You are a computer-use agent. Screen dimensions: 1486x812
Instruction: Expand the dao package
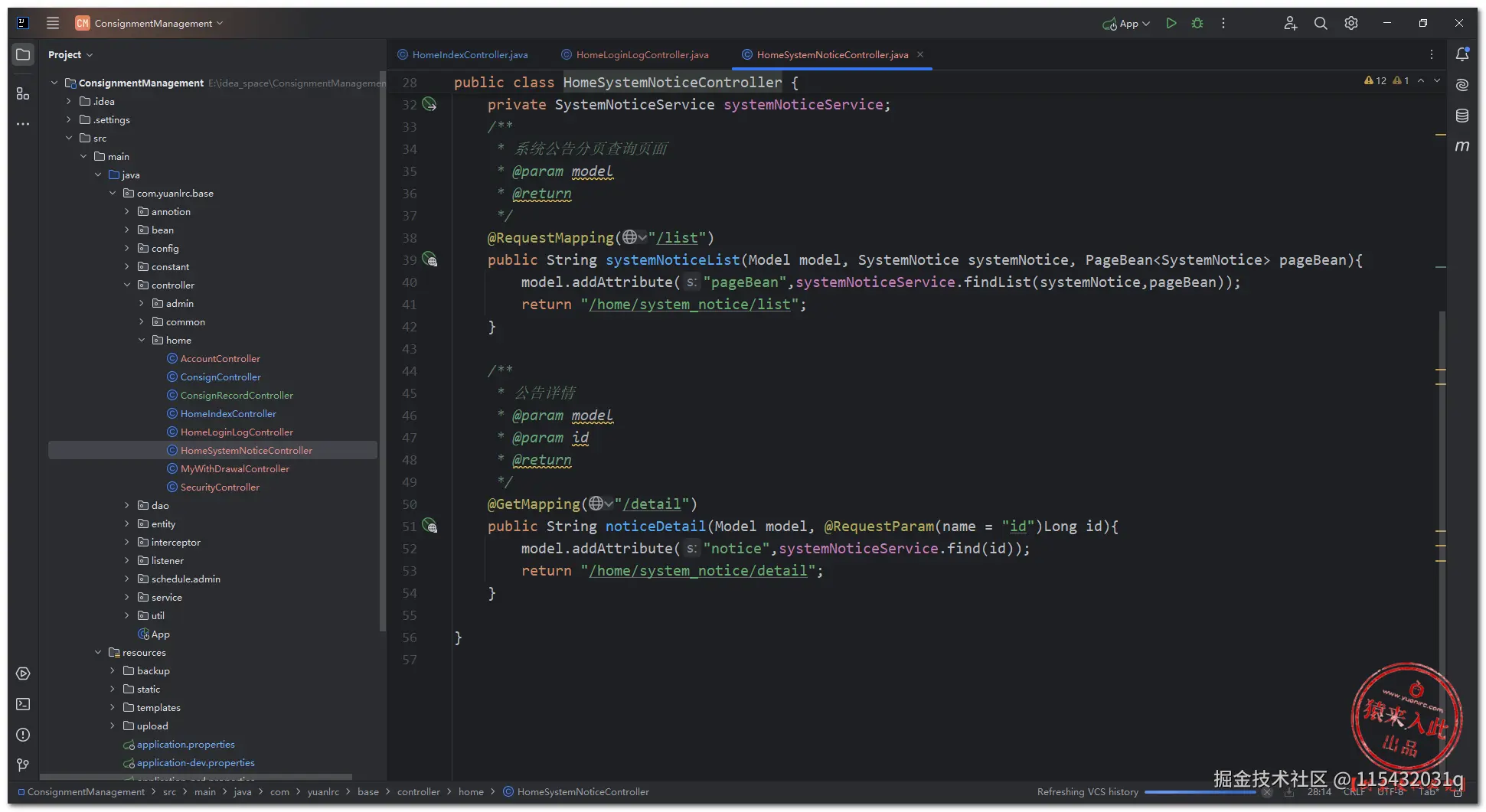click(x=127, y=505)
